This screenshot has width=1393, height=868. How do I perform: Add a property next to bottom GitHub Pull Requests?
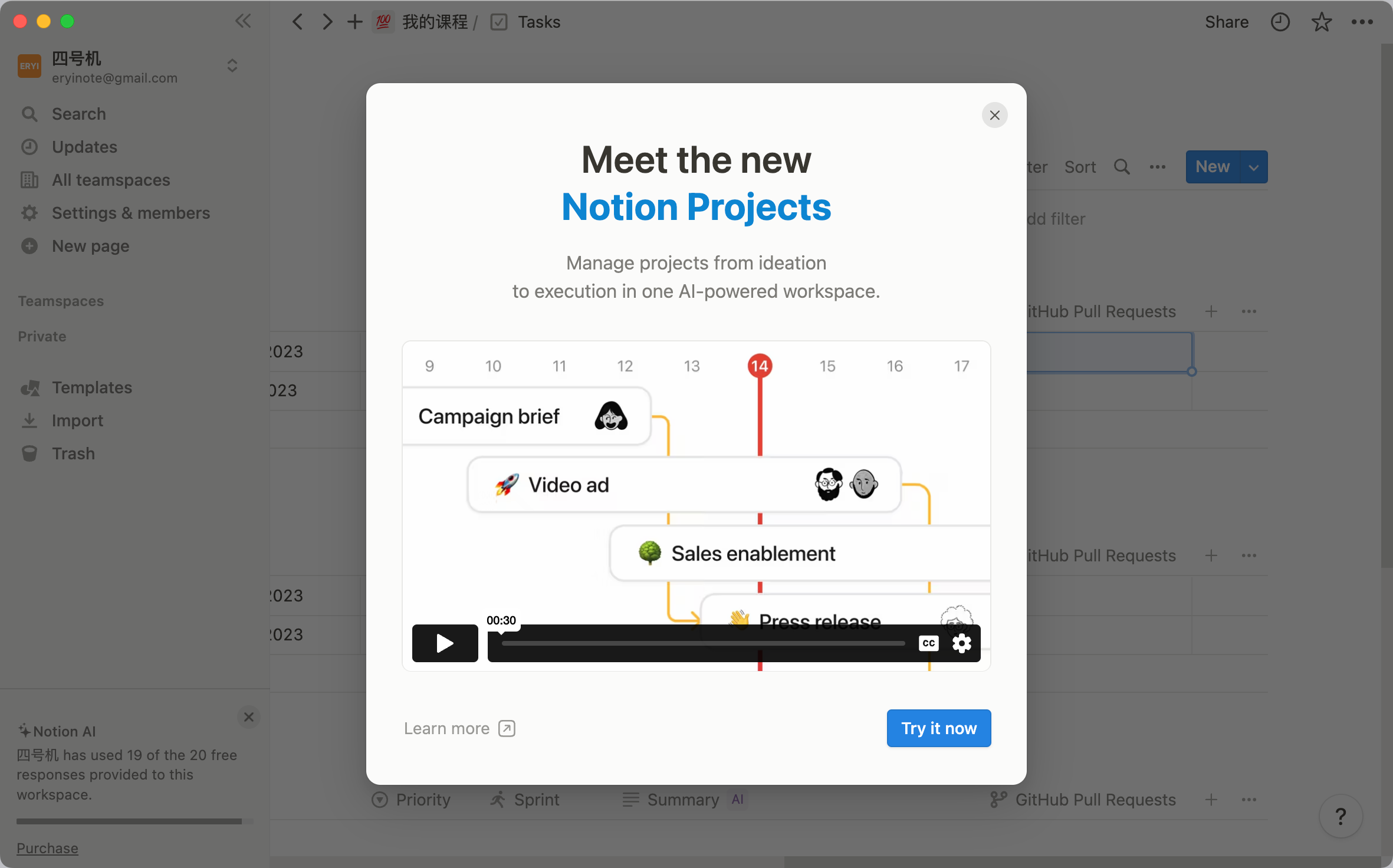[1211, 800]
